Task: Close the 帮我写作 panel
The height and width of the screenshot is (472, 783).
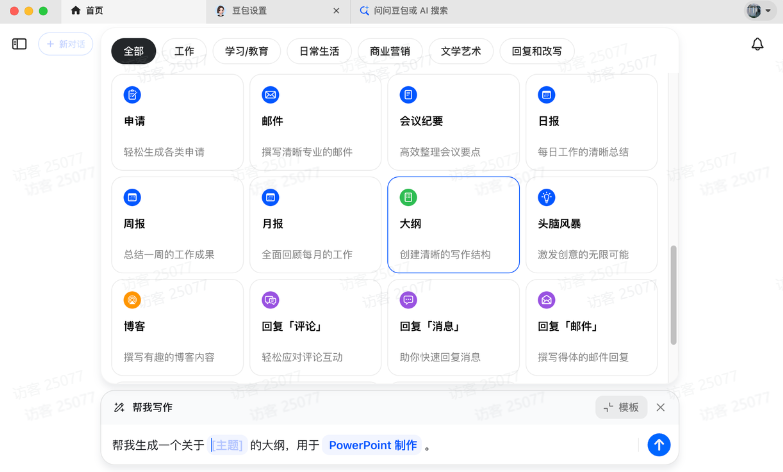Action: pyautogui.click(x=660, y=408)
